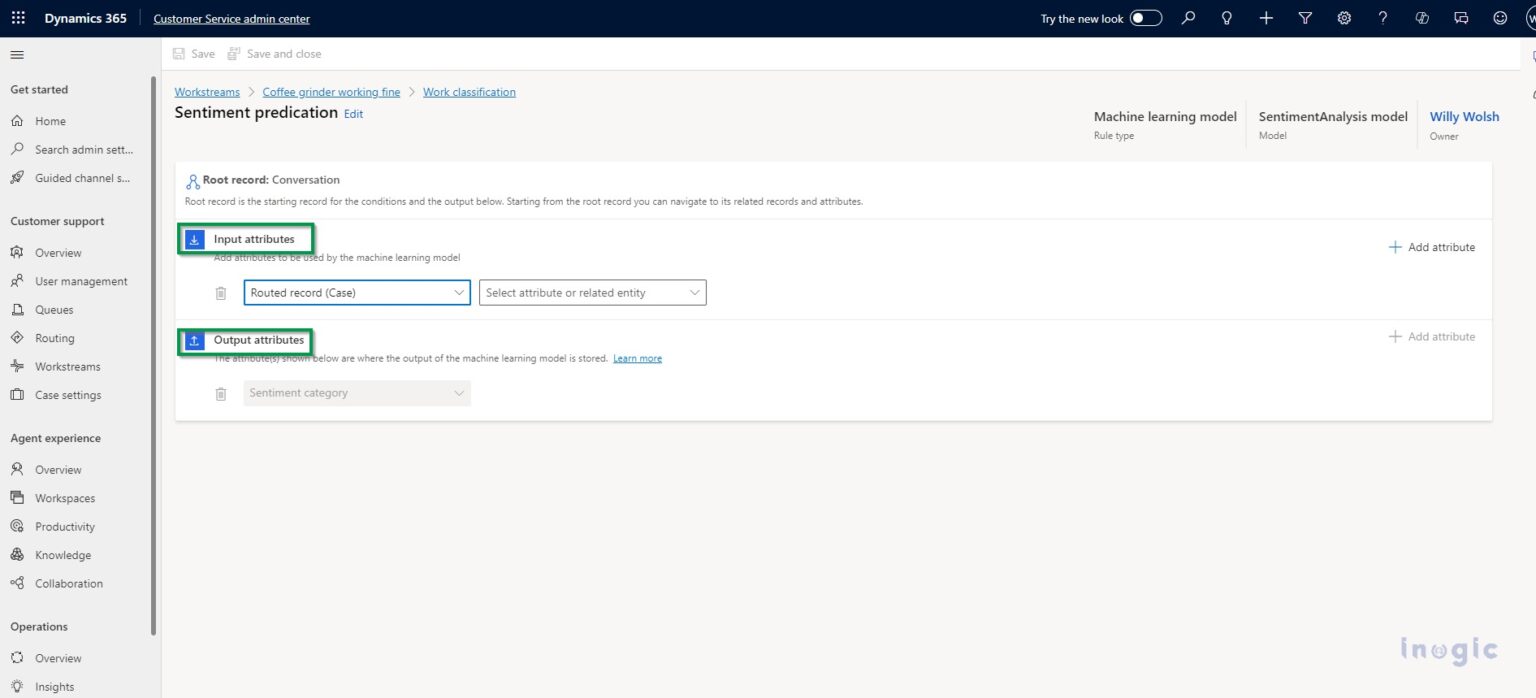This screenshot has width=1536, height=698.
Task: Open the lightbulb assistant icon
Action: click(1227, 18)
